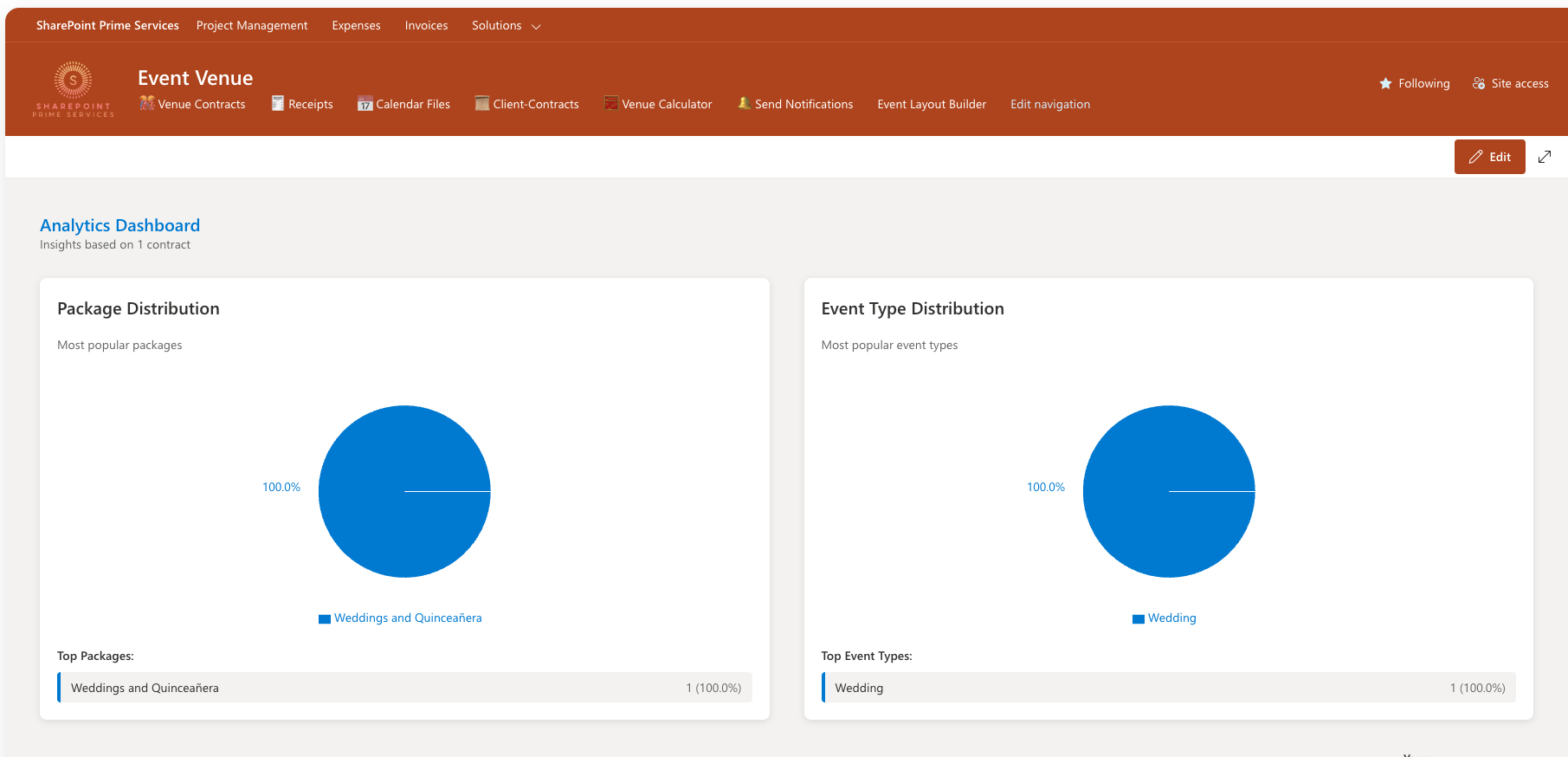The image size is (1568, 757).
Task: Click the 100.0% label beside event type pie
Action: tap(1046, 487)
